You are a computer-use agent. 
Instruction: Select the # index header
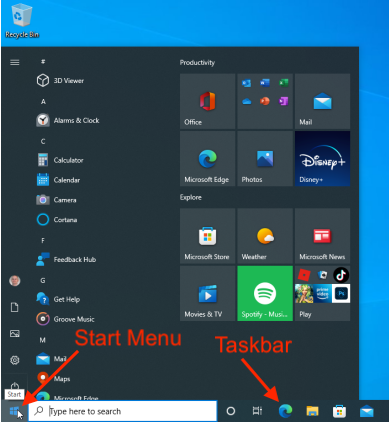[x=43, y=62]
